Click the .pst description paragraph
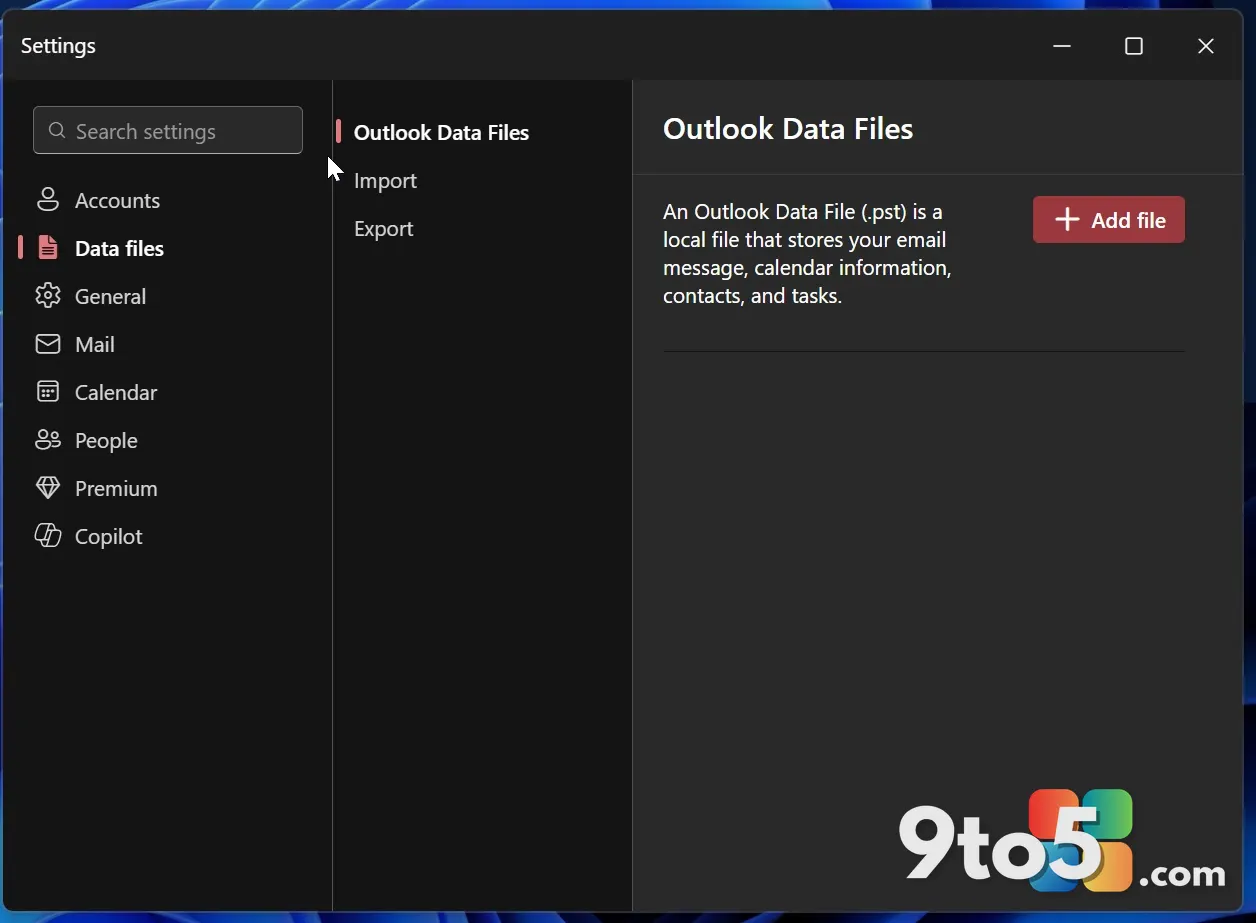The image size is (1256, 923). pyautogui.click(x=807, y=254)
